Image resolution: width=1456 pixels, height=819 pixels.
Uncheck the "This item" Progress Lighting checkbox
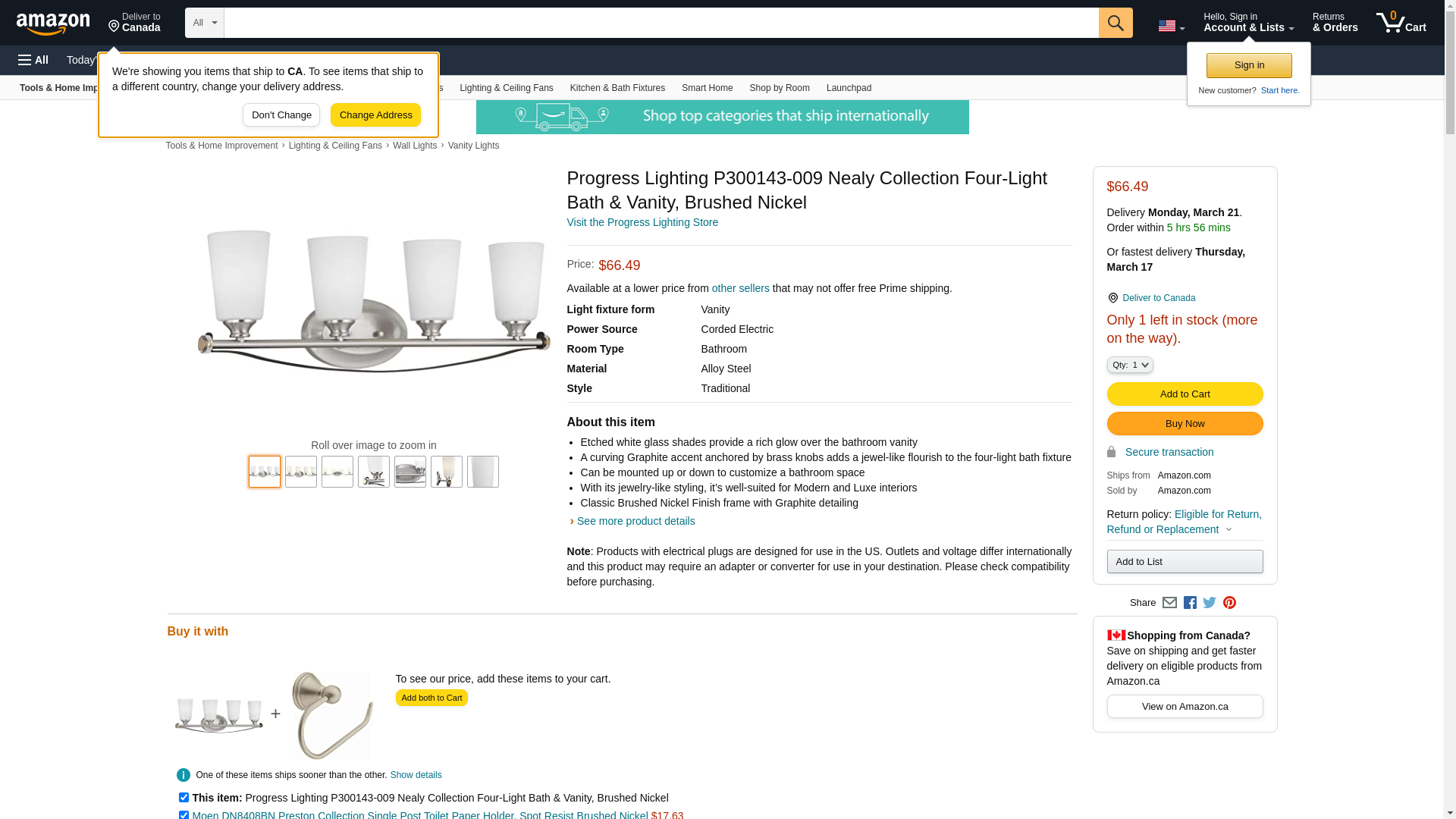click(x=184, y=797)
